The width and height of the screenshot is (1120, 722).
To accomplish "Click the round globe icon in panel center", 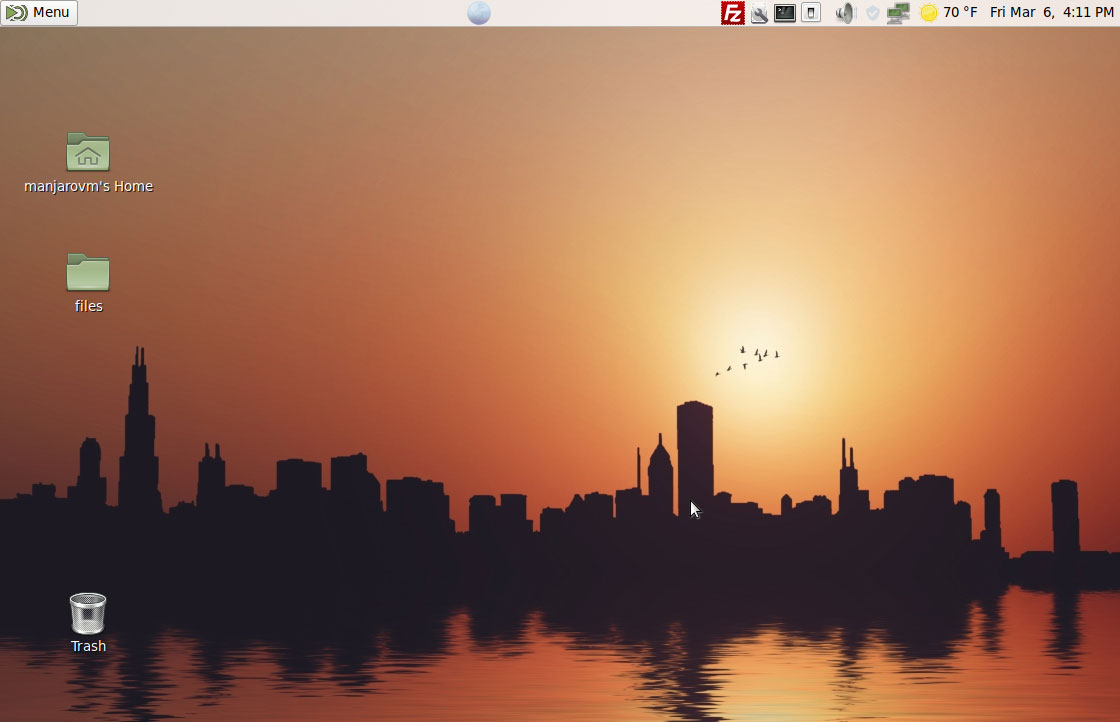I will (479, 13).
